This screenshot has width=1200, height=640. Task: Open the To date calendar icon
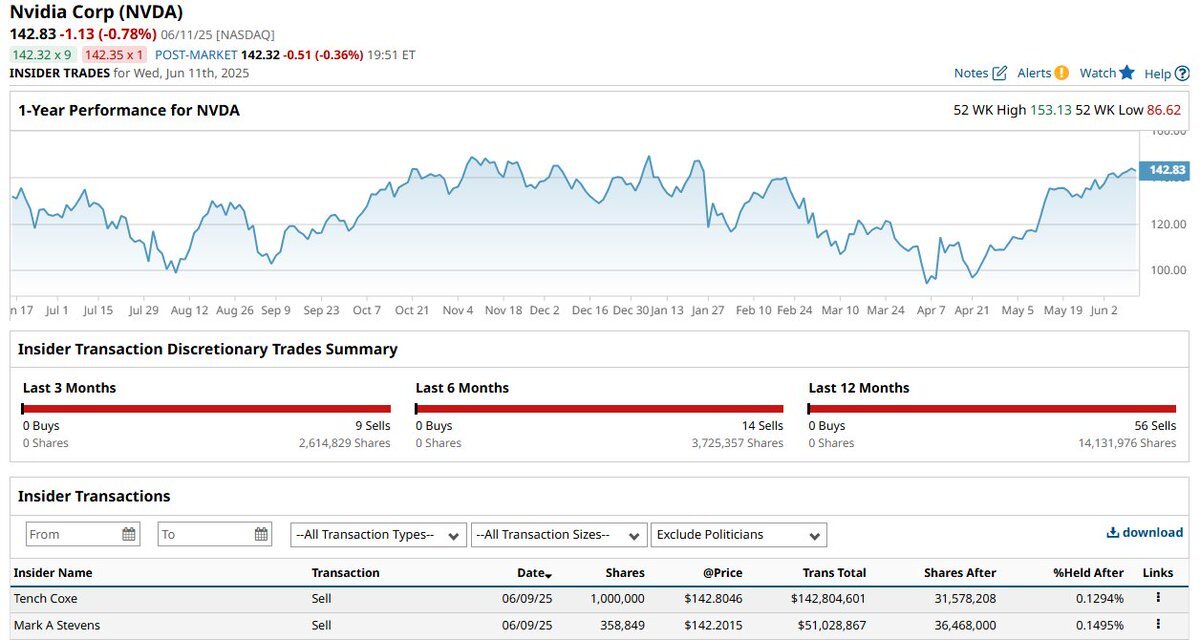(261, 534)
